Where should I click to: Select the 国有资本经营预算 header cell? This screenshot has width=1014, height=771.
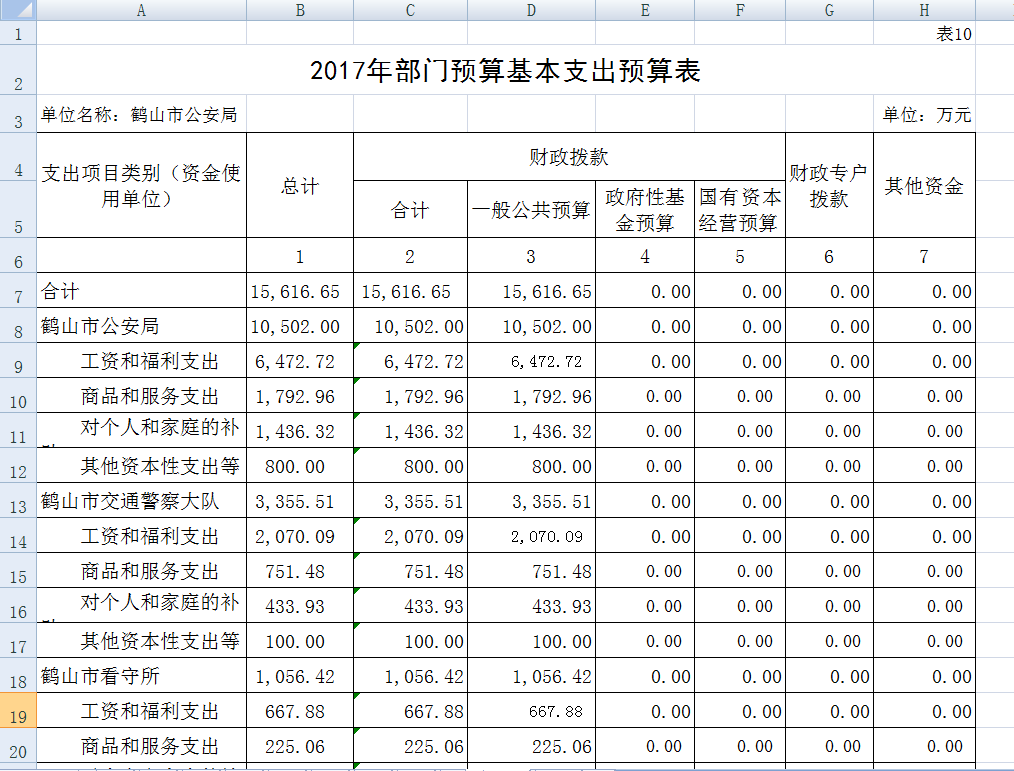click(739, 210)
